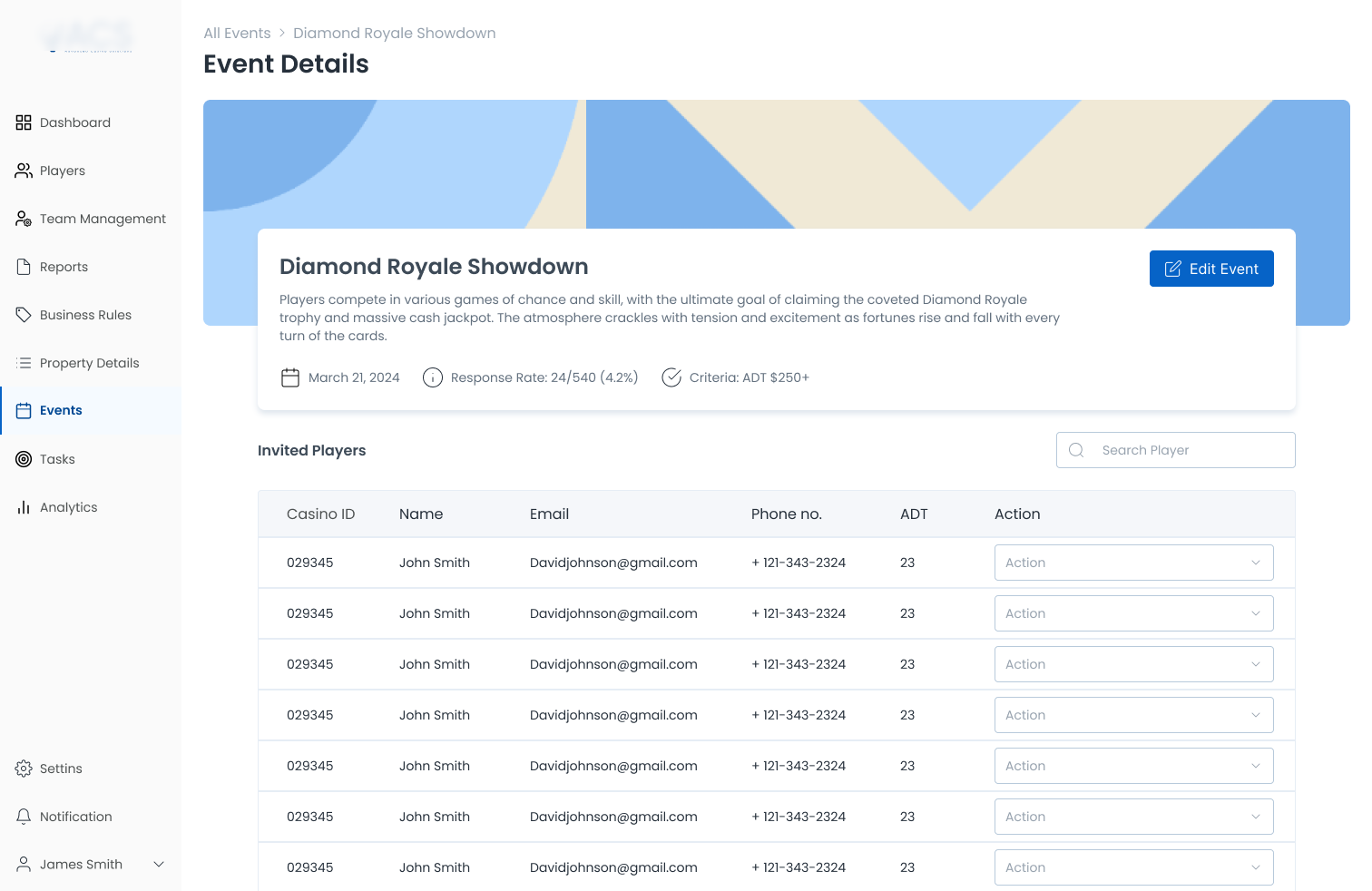The width and height of the screenshot is (1372, 891).
Task: Click the checkmark icon beside Criteria
Action: click(x=671, y=377)
